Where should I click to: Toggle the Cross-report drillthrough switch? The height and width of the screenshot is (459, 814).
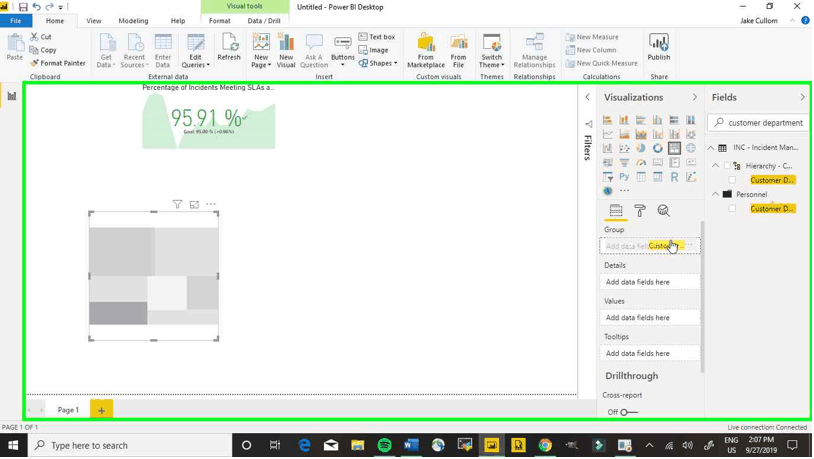pos(629,412)
